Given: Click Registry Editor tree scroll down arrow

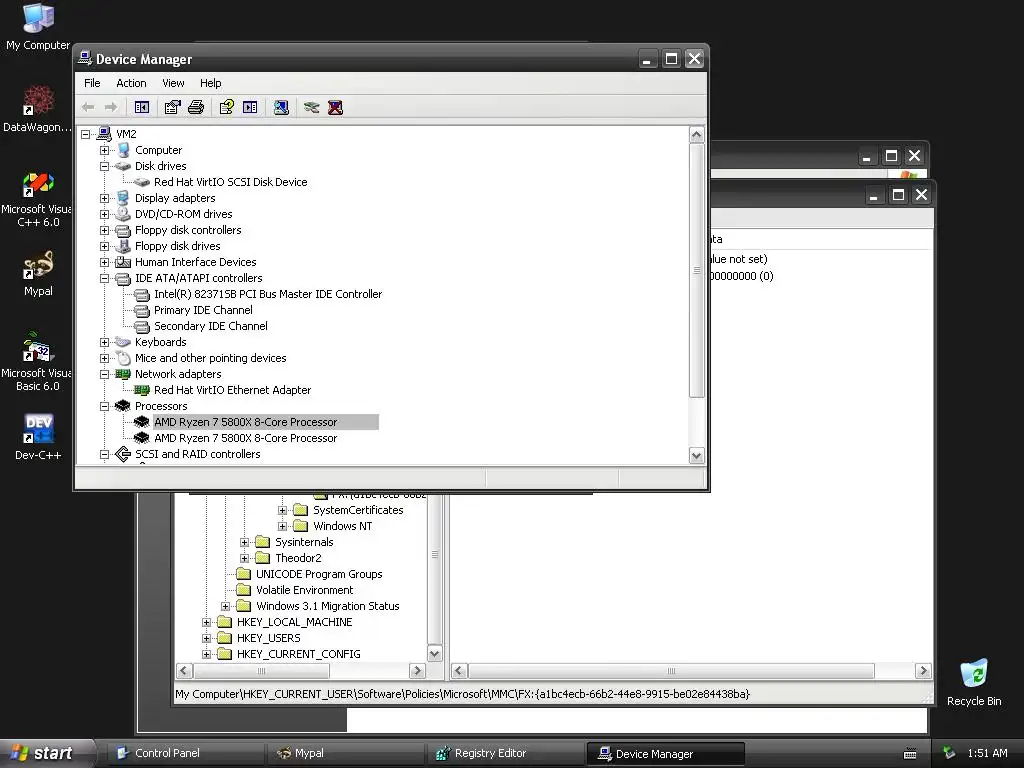Looking at the screenshot, I should 434,653.
